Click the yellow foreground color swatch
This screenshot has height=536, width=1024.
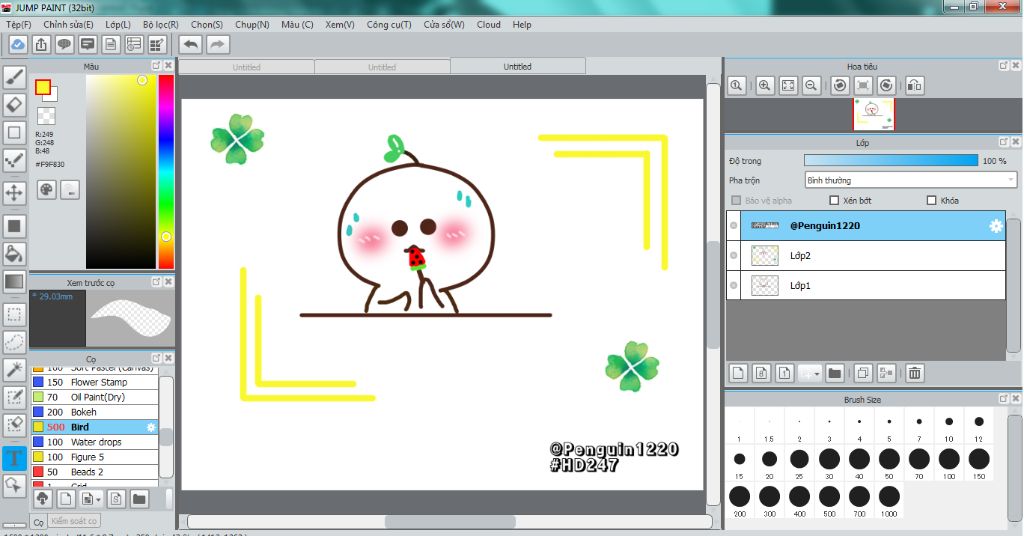coord(43,87)
